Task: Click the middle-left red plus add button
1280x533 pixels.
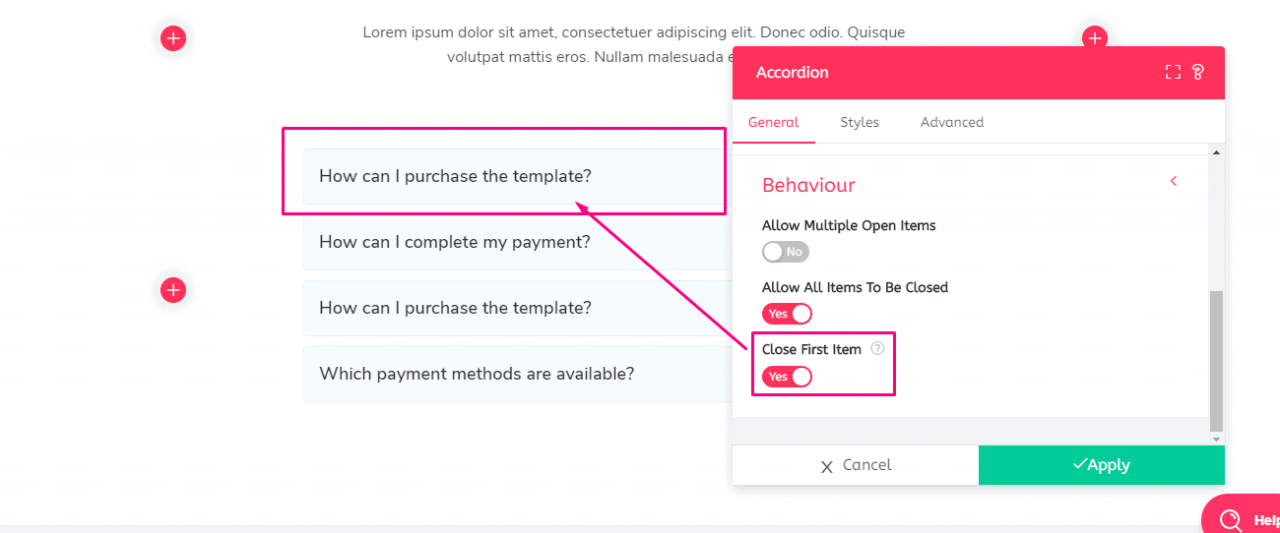Action: [173, 290]
